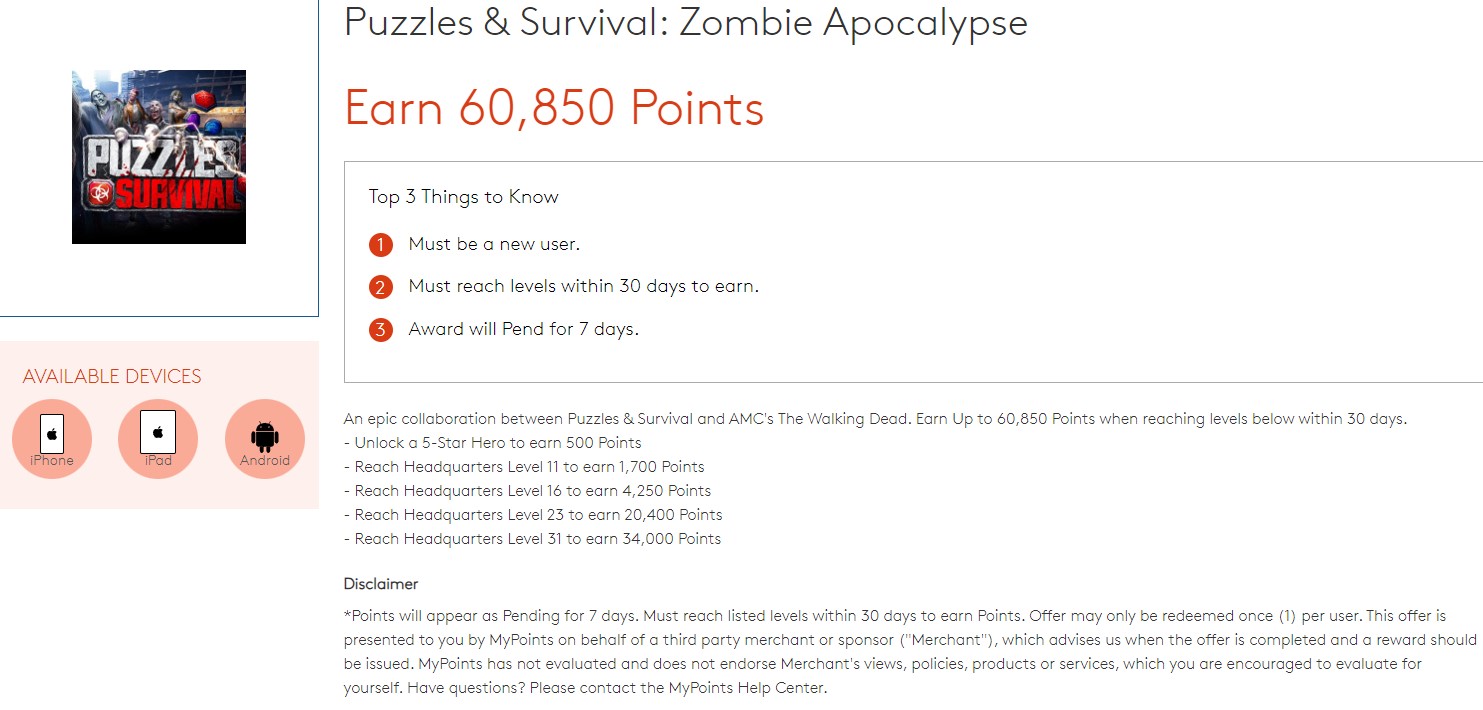Image resolution: width=1483 pixels, height=710 pixels.
Task: Open the MyPoints Help Center link
Action: [749, 687]
